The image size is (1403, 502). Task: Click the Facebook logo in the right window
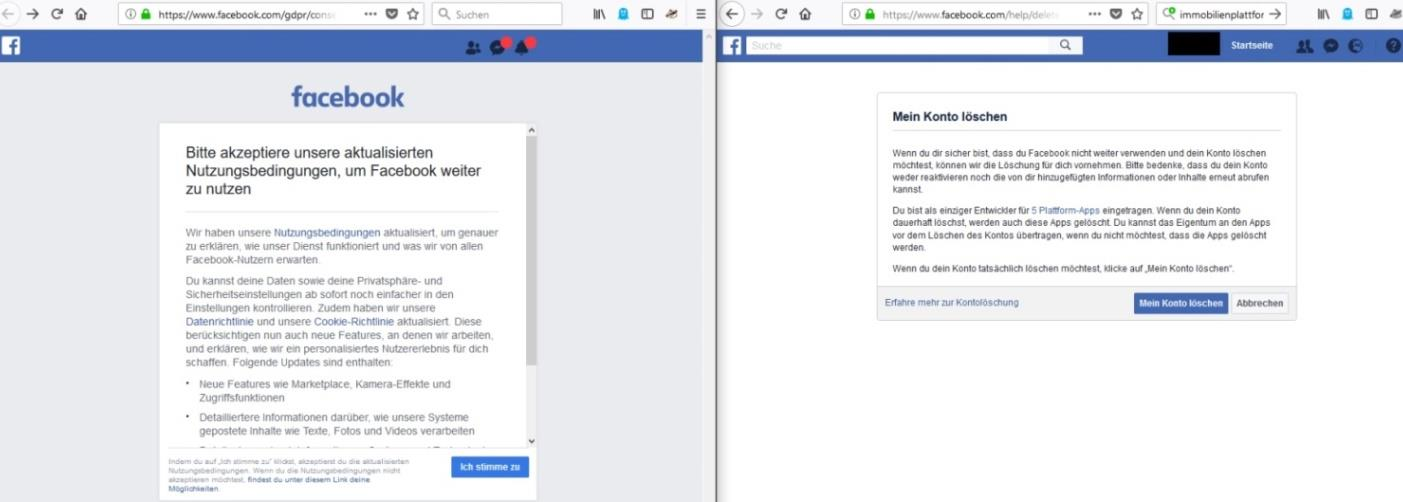click(x=732, y=46)
